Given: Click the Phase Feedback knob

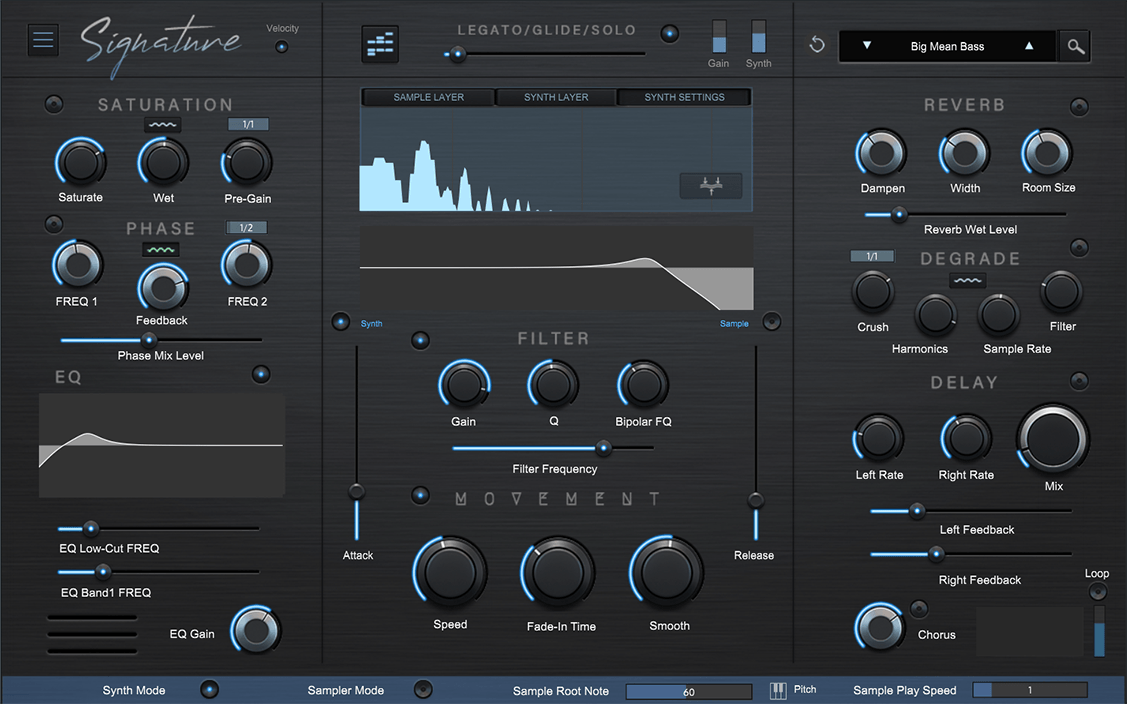Looking at the screenshot, I should pos(162,288).
